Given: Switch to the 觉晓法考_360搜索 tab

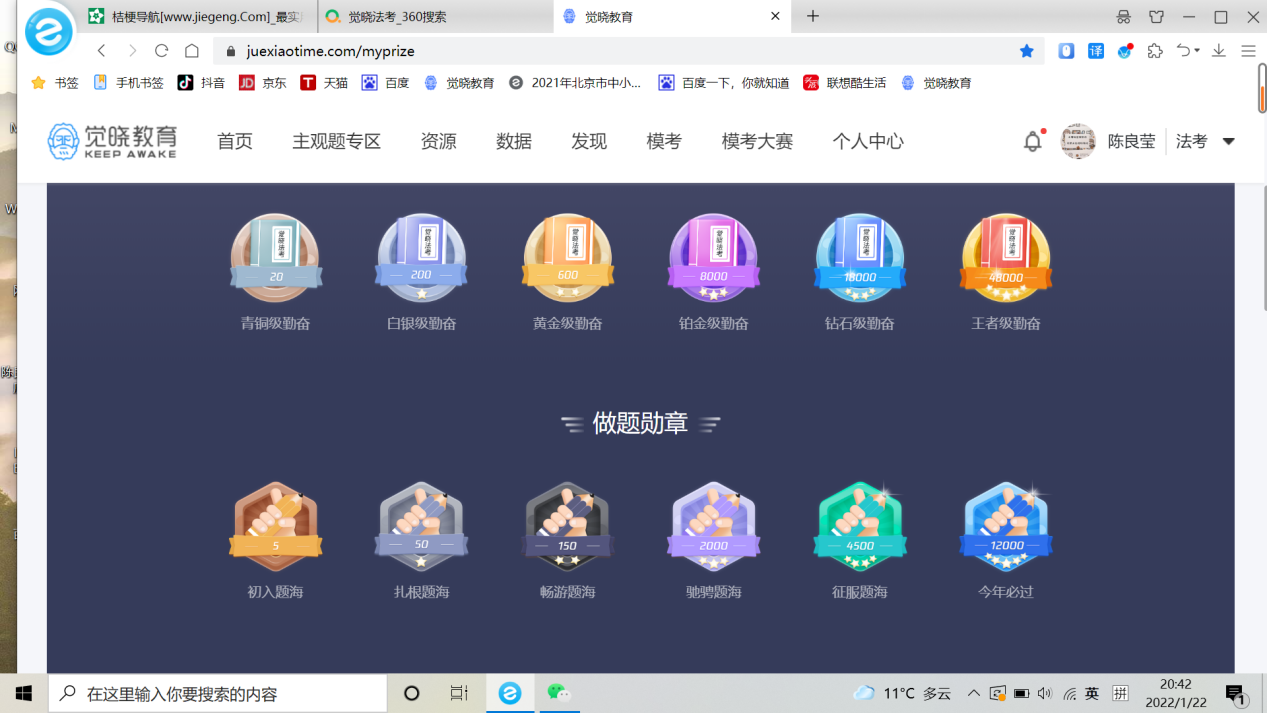Looking at the screenshot, I should point(435,16).
